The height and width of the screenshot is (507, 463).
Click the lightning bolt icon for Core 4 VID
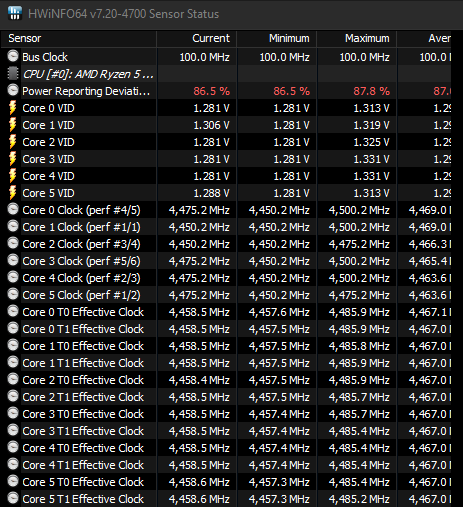point(13,176)
